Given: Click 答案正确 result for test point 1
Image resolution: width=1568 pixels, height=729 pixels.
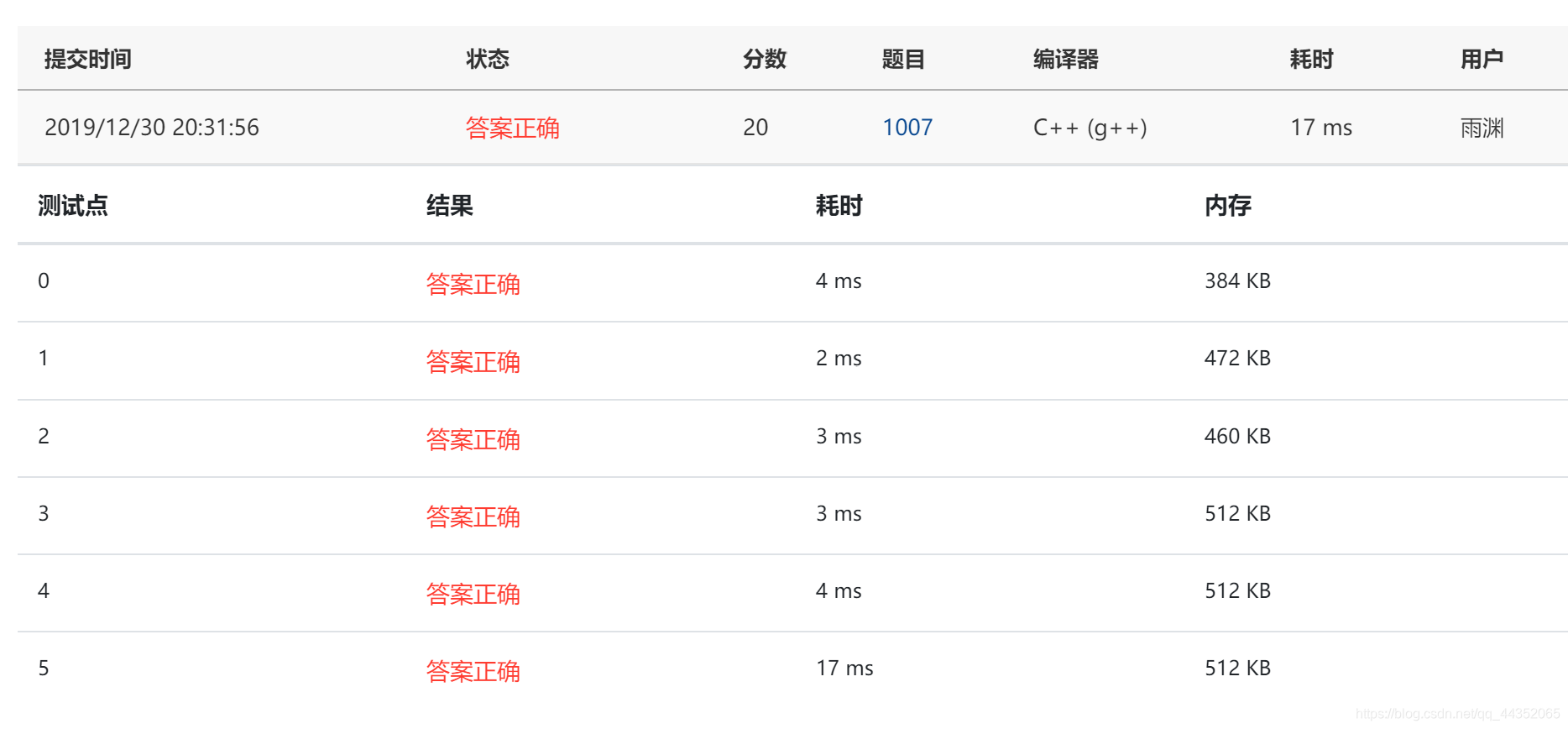Looking at the screenshot, I should pyautogui.click(x=473, y=361).
